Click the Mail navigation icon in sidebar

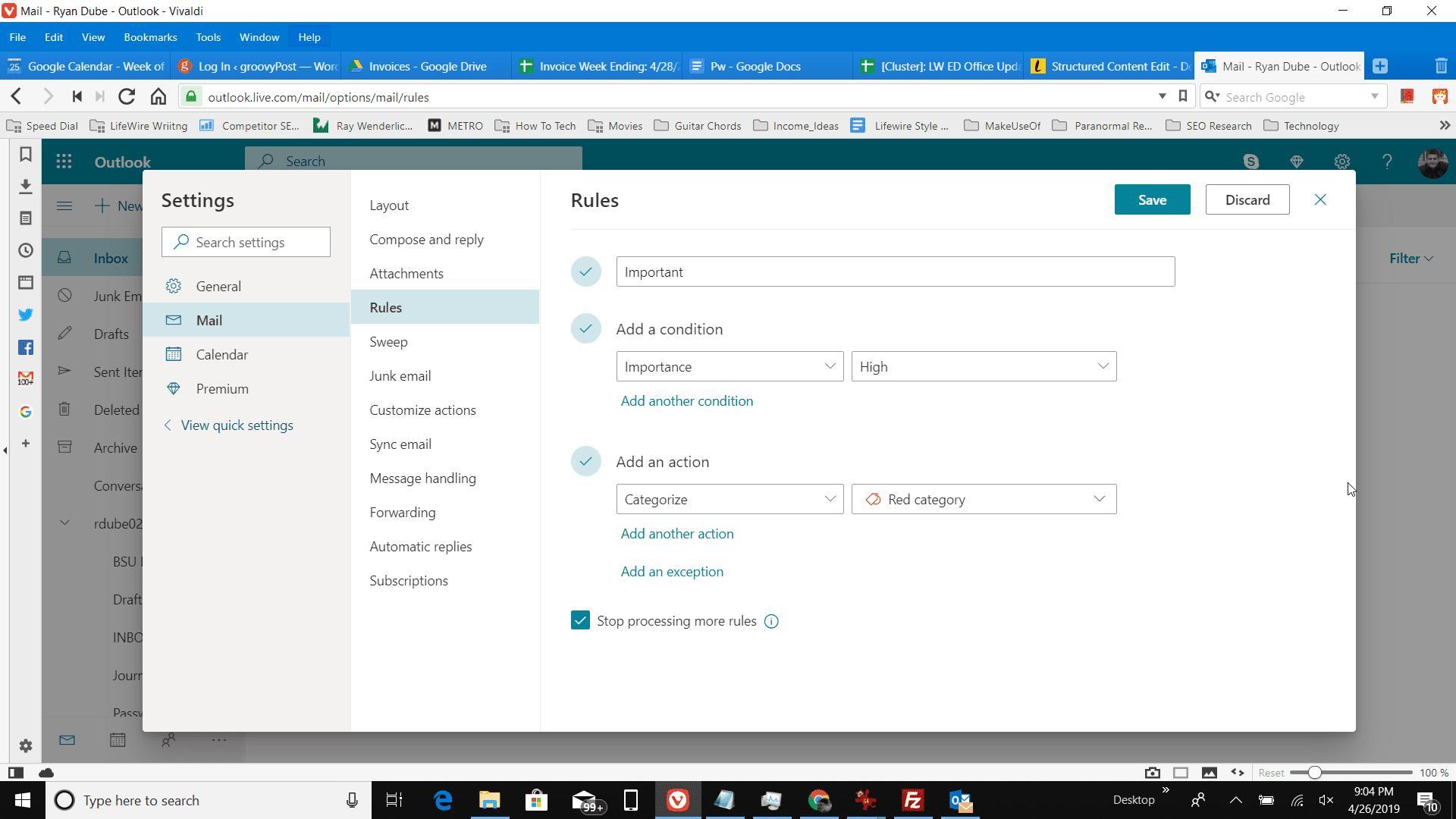(65, 739)
